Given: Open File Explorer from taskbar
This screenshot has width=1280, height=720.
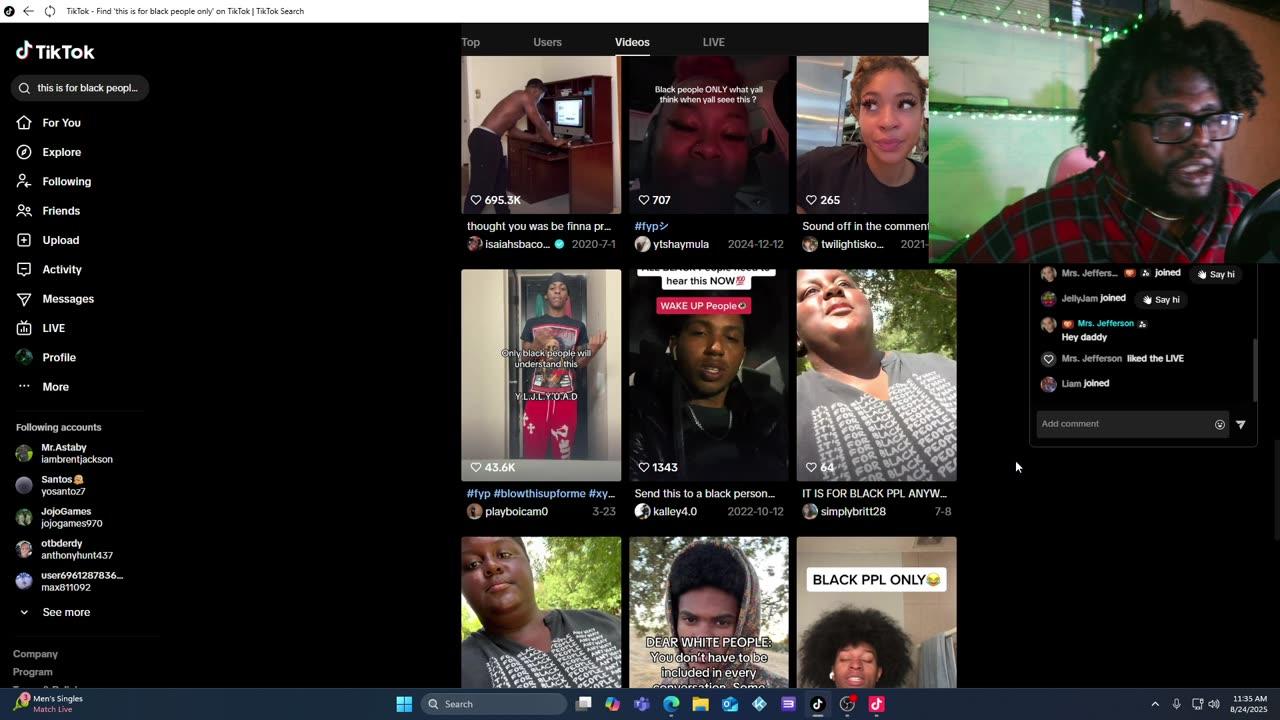Looking at the screenshot, I should tap(700, 704).
